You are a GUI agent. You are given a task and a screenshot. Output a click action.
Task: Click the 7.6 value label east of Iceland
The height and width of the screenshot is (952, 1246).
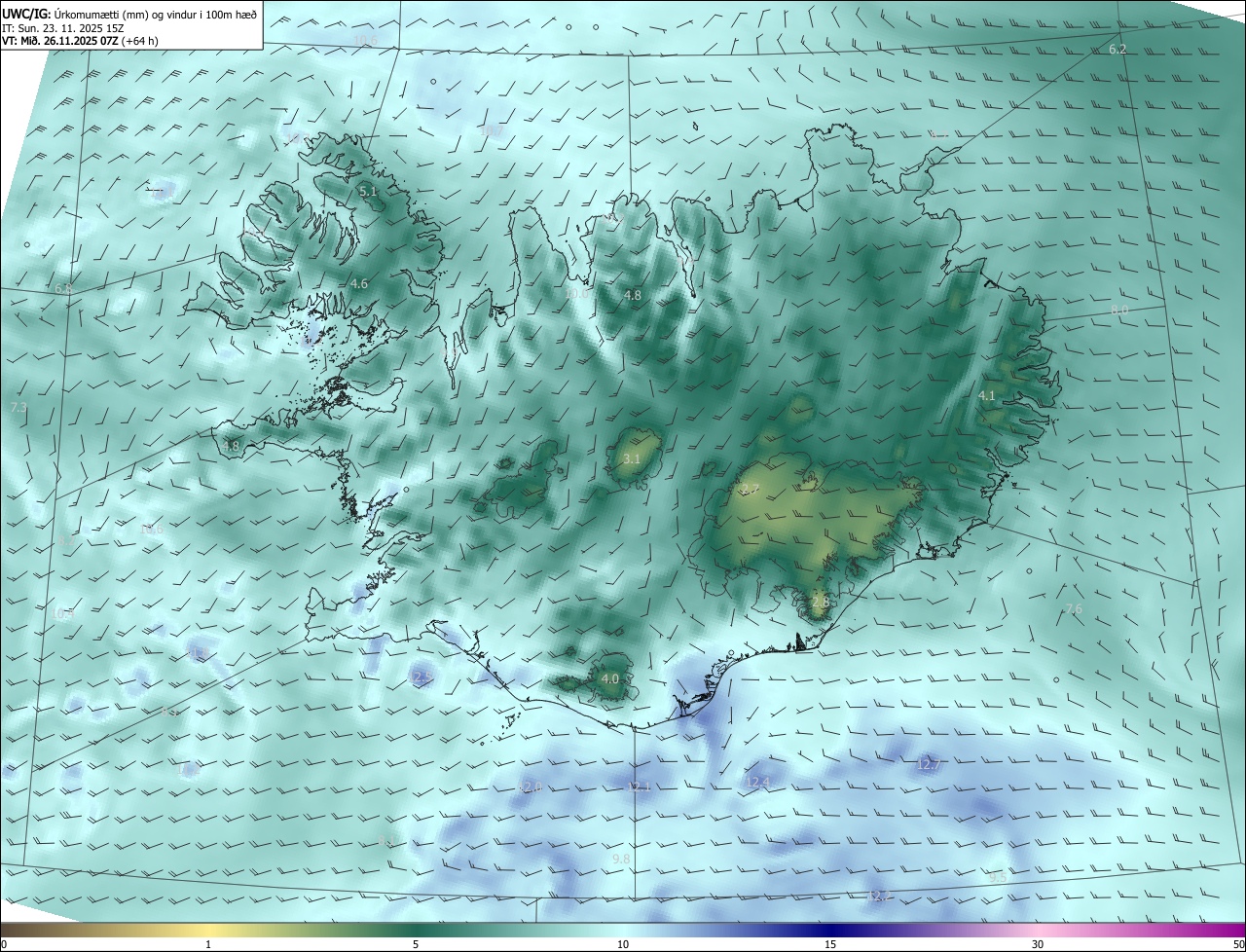[x=1073, y=609]
